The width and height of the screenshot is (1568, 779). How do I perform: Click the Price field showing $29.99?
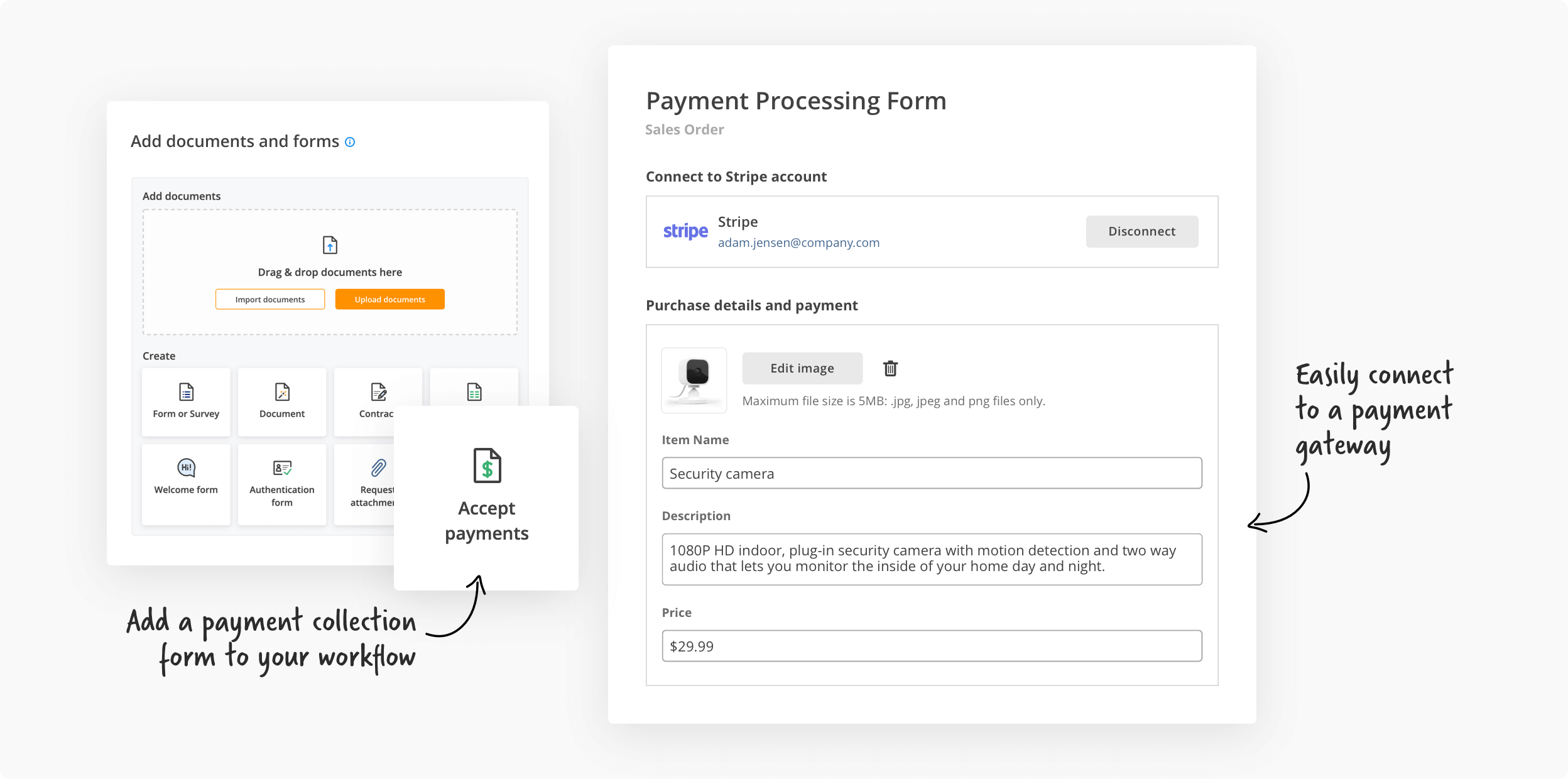(x=932, y=646)
